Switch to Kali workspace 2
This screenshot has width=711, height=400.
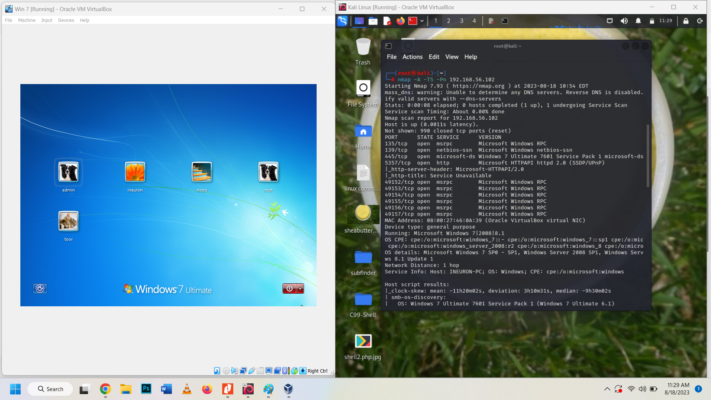pos(448,21)
